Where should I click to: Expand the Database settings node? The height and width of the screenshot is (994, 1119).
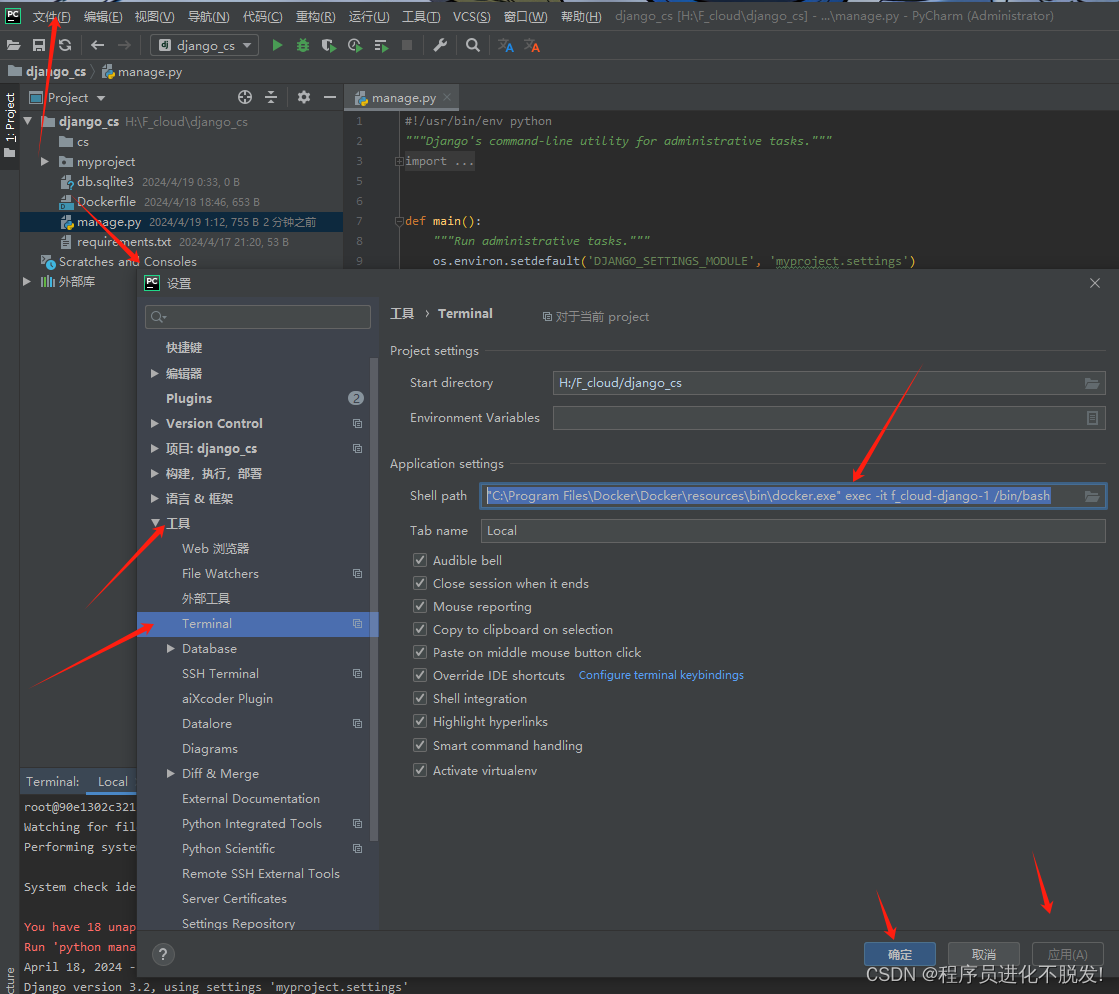click(x=171, y=648)
